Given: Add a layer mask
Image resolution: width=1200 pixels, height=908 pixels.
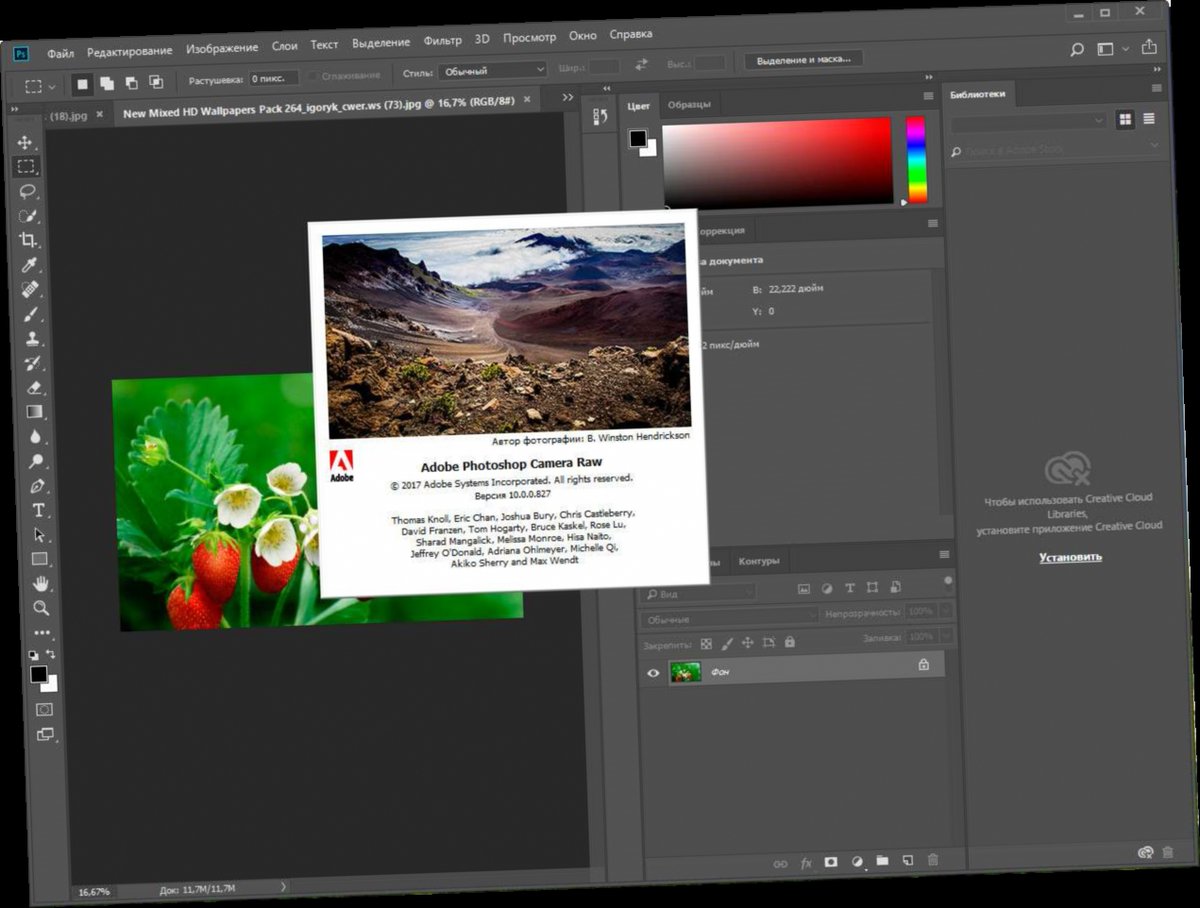Looking at the screenshot, I should (831, 861).
